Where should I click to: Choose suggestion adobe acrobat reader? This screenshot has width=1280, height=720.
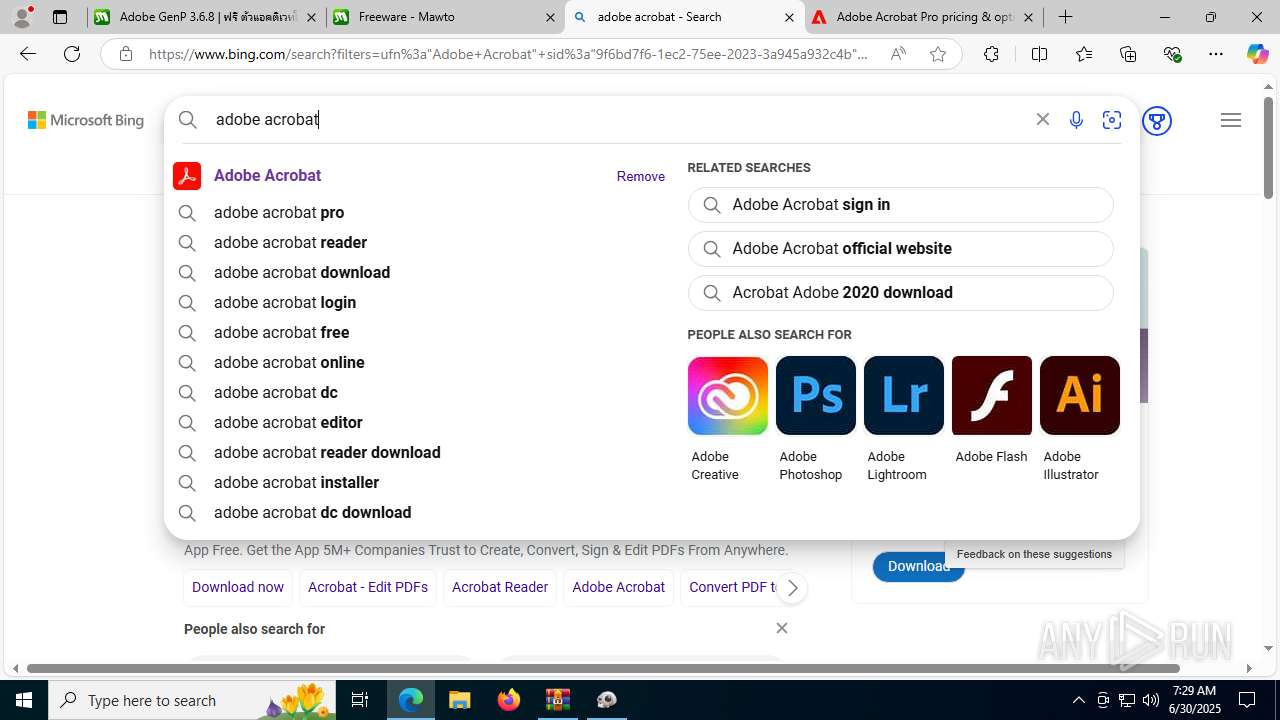(290, 242)
